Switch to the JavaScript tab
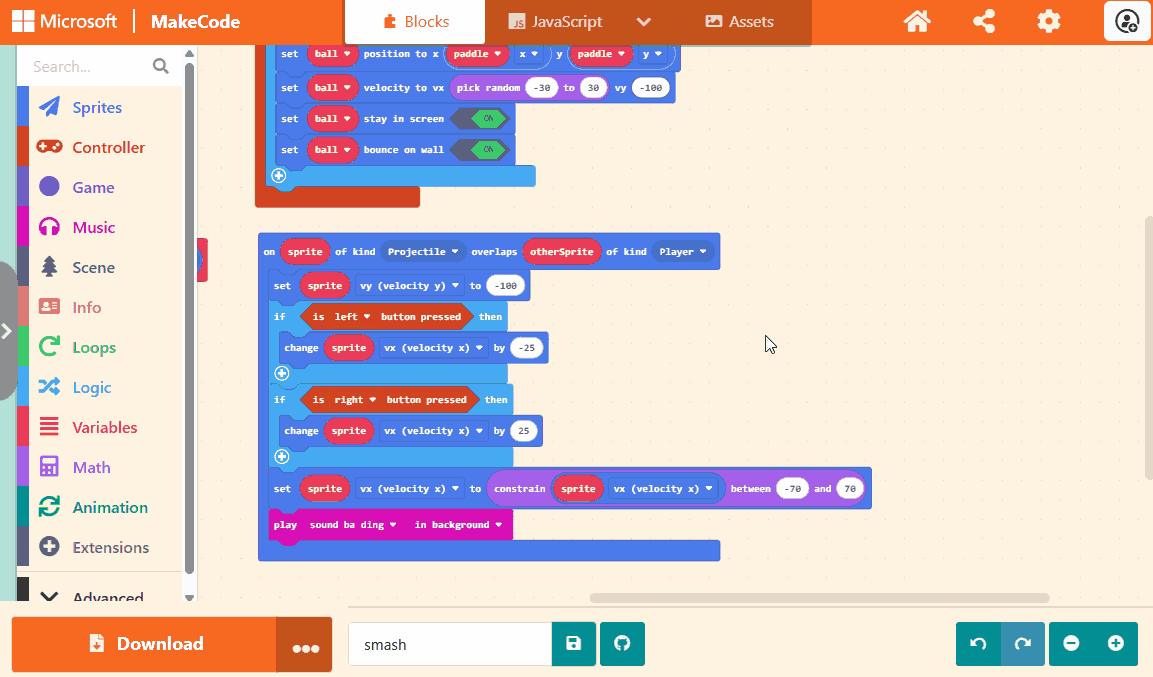 click(x=555, y=22)
